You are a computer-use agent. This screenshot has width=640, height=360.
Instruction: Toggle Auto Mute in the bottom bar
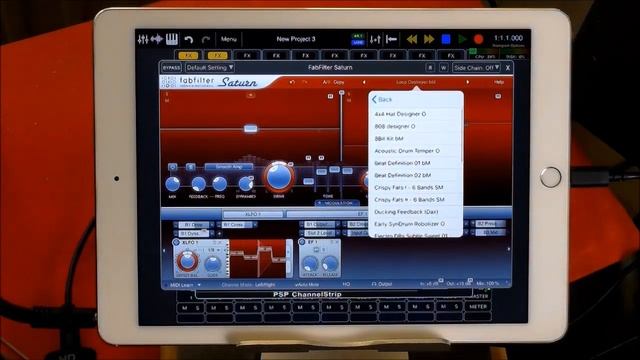pos(307,284)
